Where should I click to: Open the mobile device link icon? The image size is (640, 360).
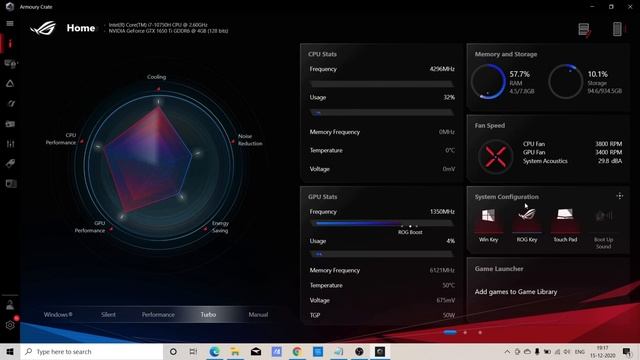pyautogui.click(x=618, y=29)
